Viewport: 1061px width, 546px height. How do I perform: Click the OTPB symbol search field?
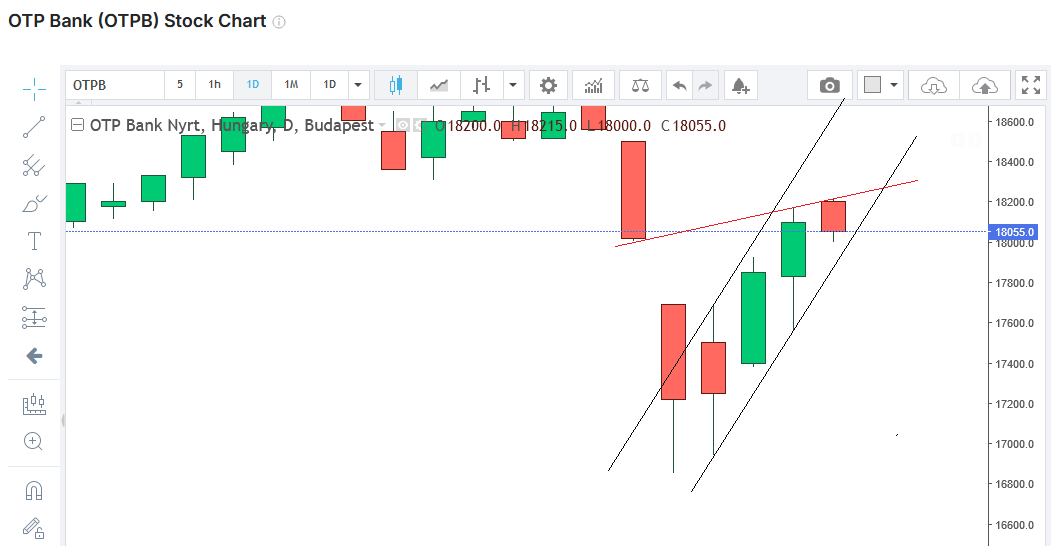pos(115,85)
